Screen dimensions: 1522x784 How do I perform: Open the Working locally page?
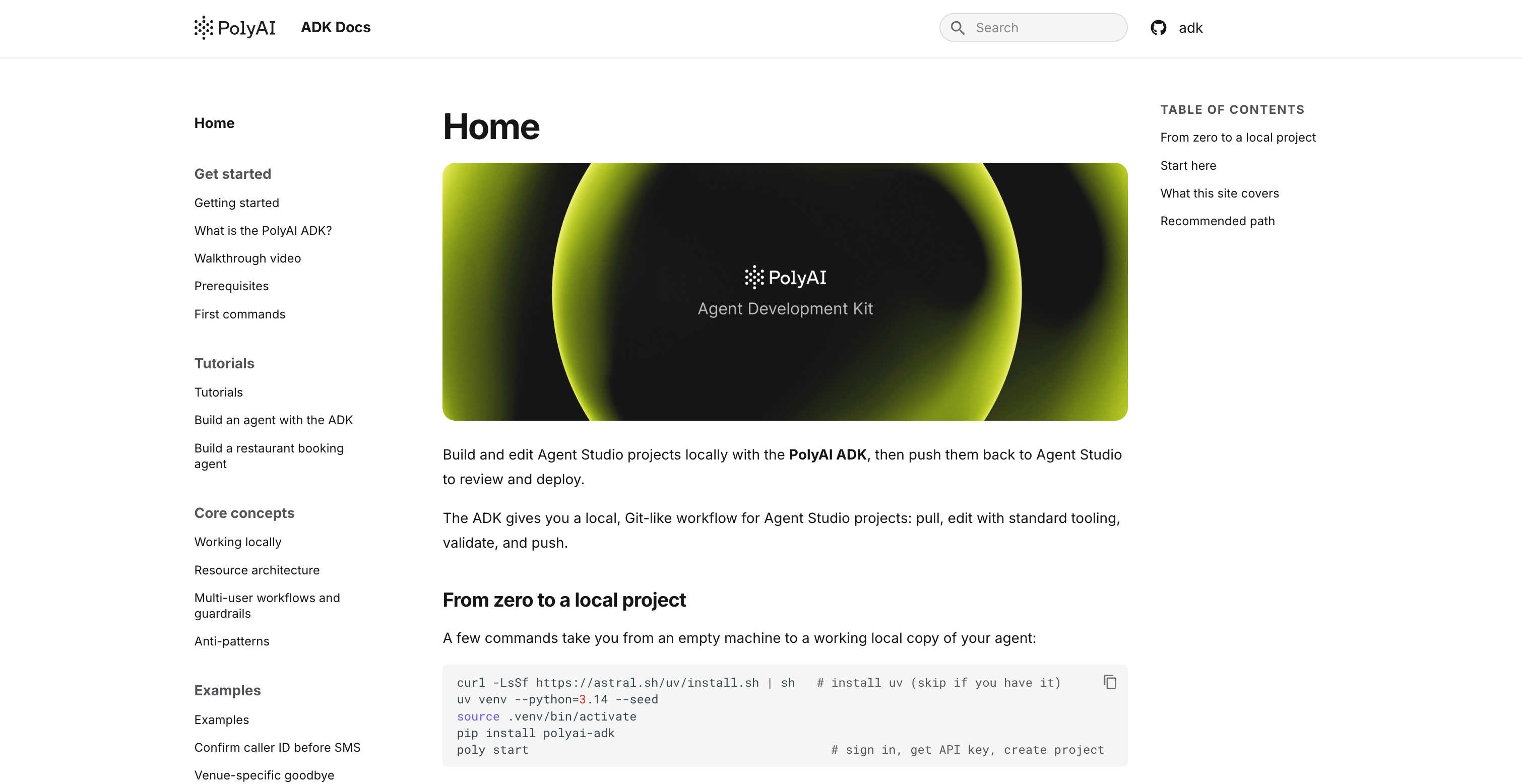point(237,542)
